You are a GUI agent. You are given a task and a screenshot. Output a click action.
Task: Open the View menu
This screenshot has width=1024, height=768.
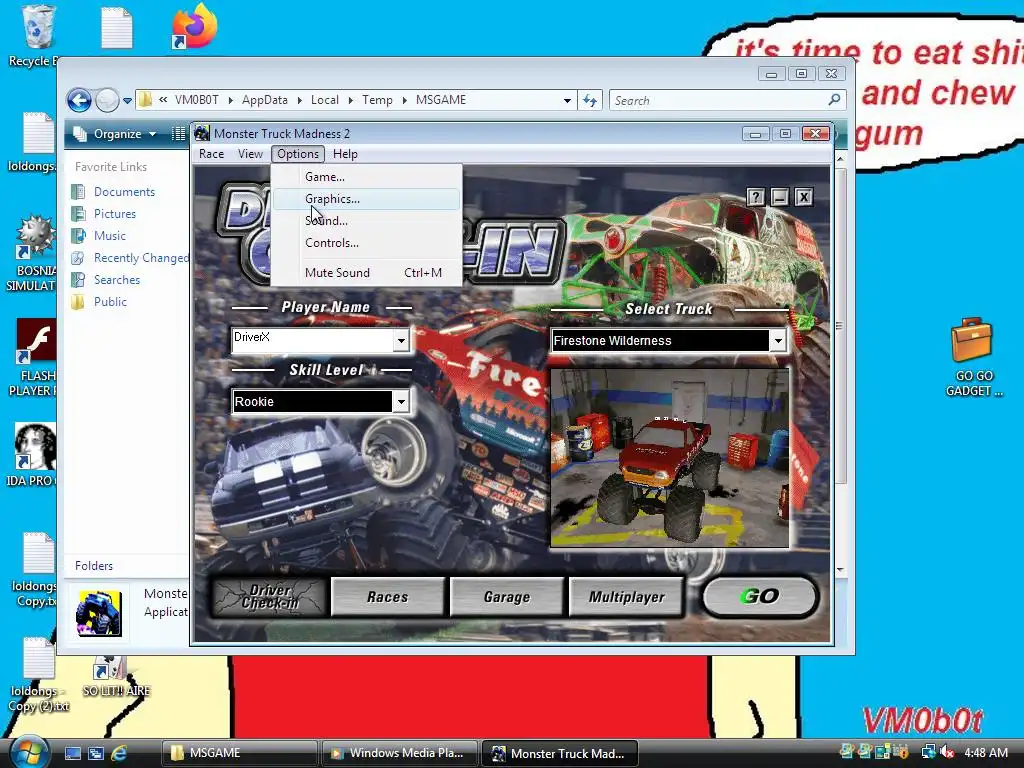(250, 154)
